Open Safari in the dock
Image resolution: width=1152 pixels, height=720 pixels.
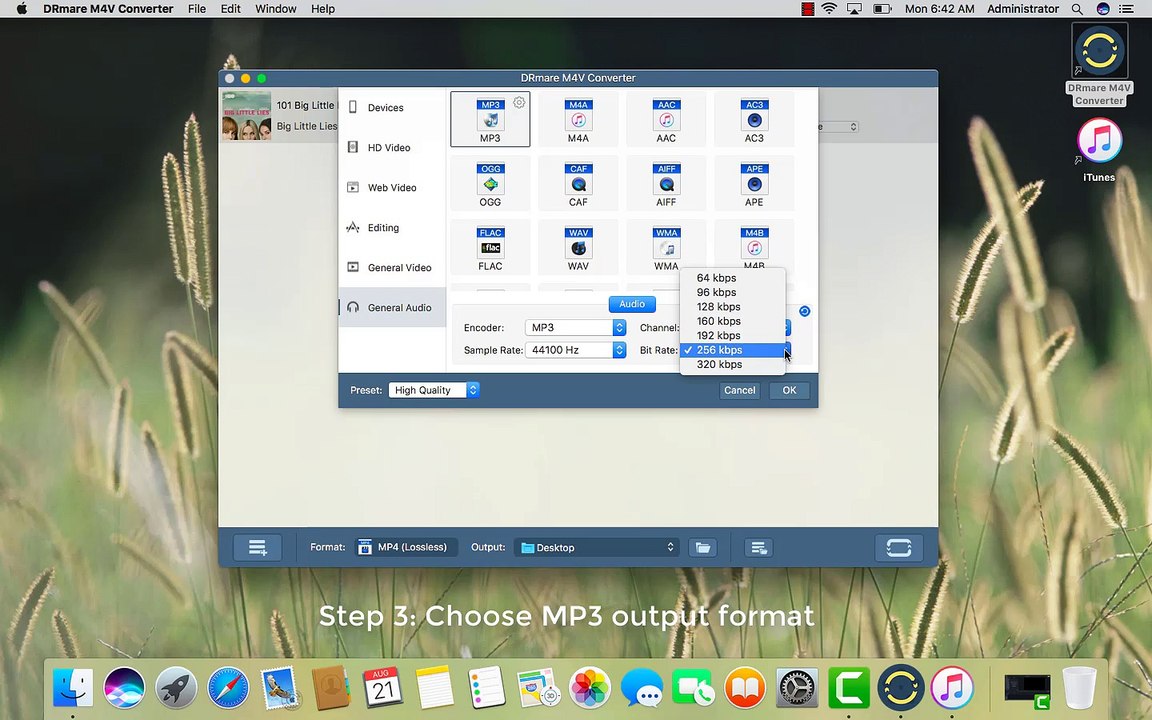point(228,688)
